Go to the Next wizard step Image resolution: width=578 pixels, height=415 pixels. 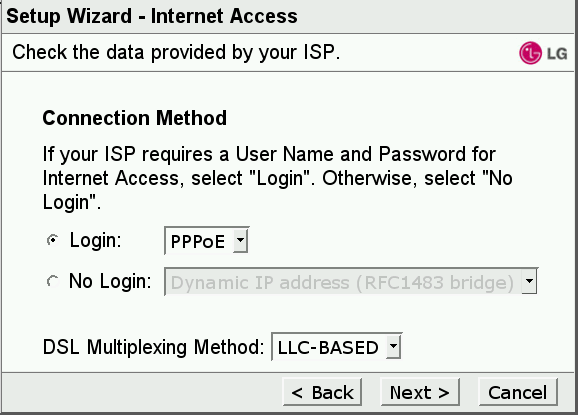[x=420, y=392]
